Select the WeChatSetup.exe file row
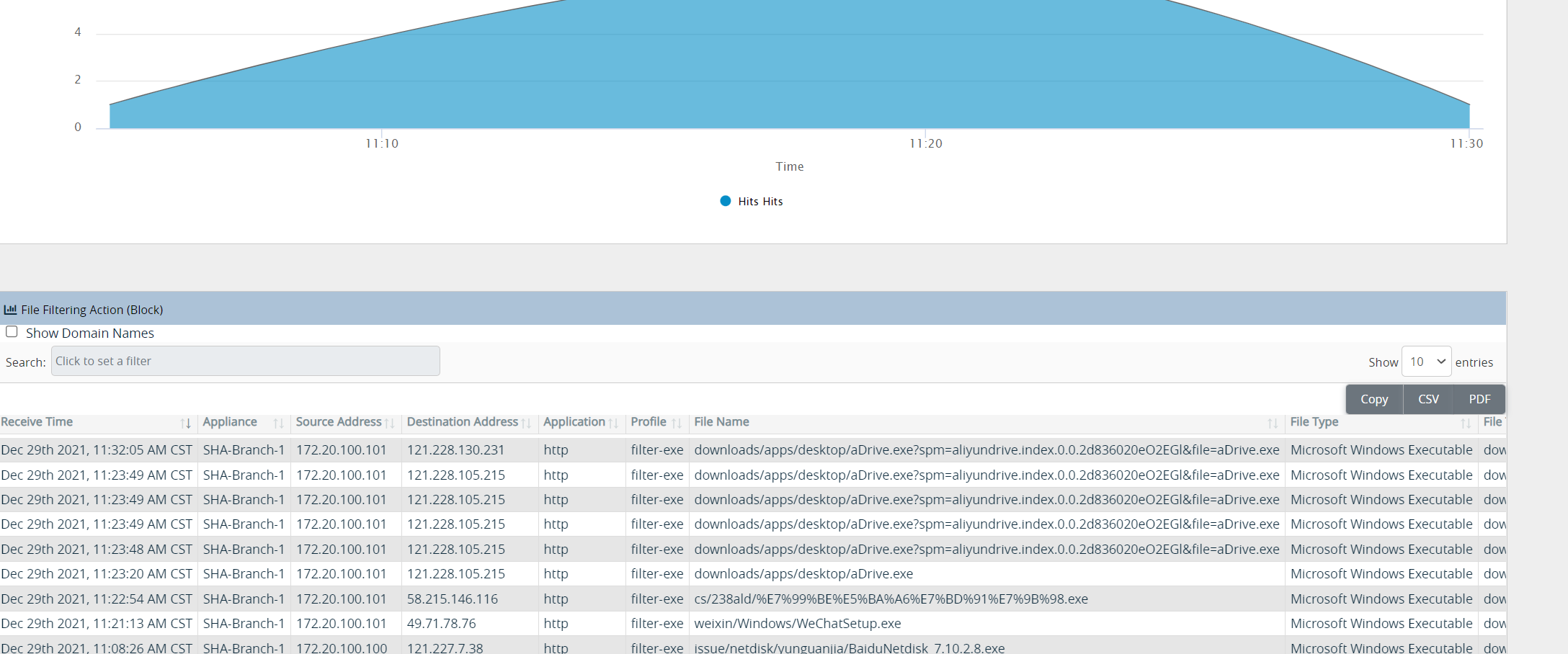 tap(797, 623)
